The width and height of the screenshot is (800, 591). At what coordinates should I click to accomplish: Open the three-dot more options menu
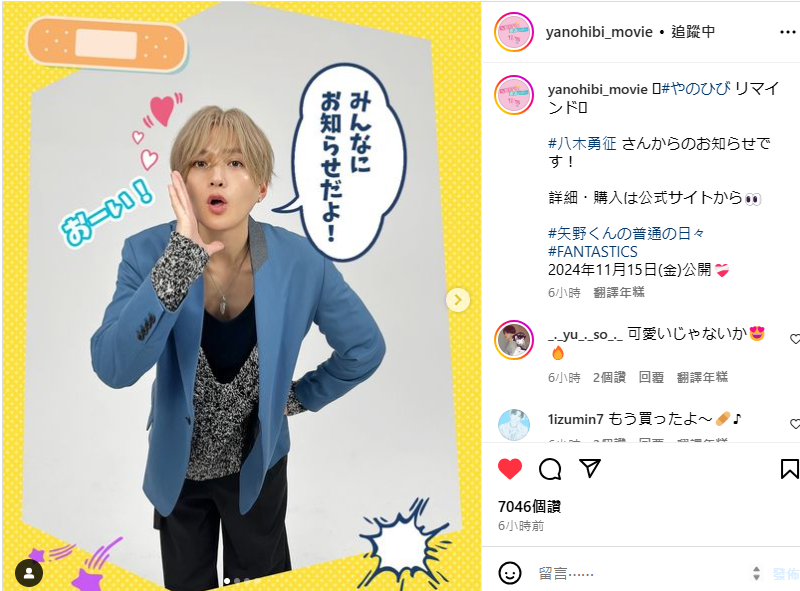(788, 32)
